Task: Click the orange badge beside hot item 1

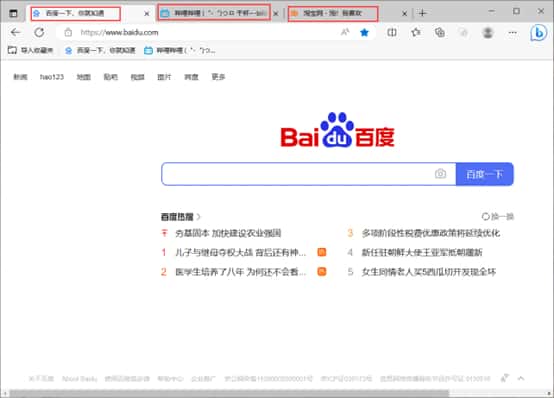Action: (x=322, y=252)
